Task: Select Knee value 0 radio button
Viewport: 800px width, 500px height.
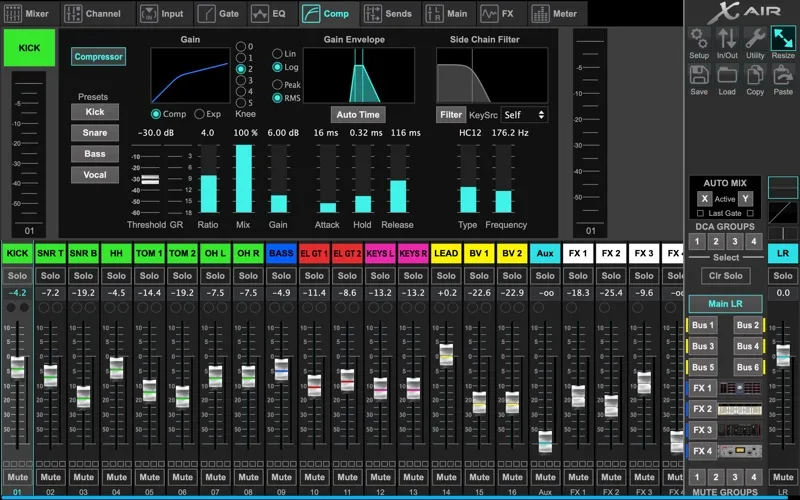Action: tap(241, 46)
